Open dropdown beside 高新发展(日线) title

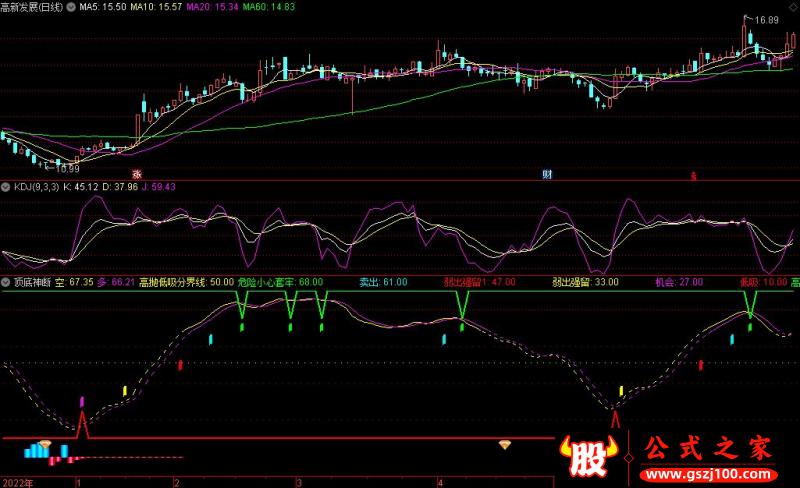(x=71, y=7)
